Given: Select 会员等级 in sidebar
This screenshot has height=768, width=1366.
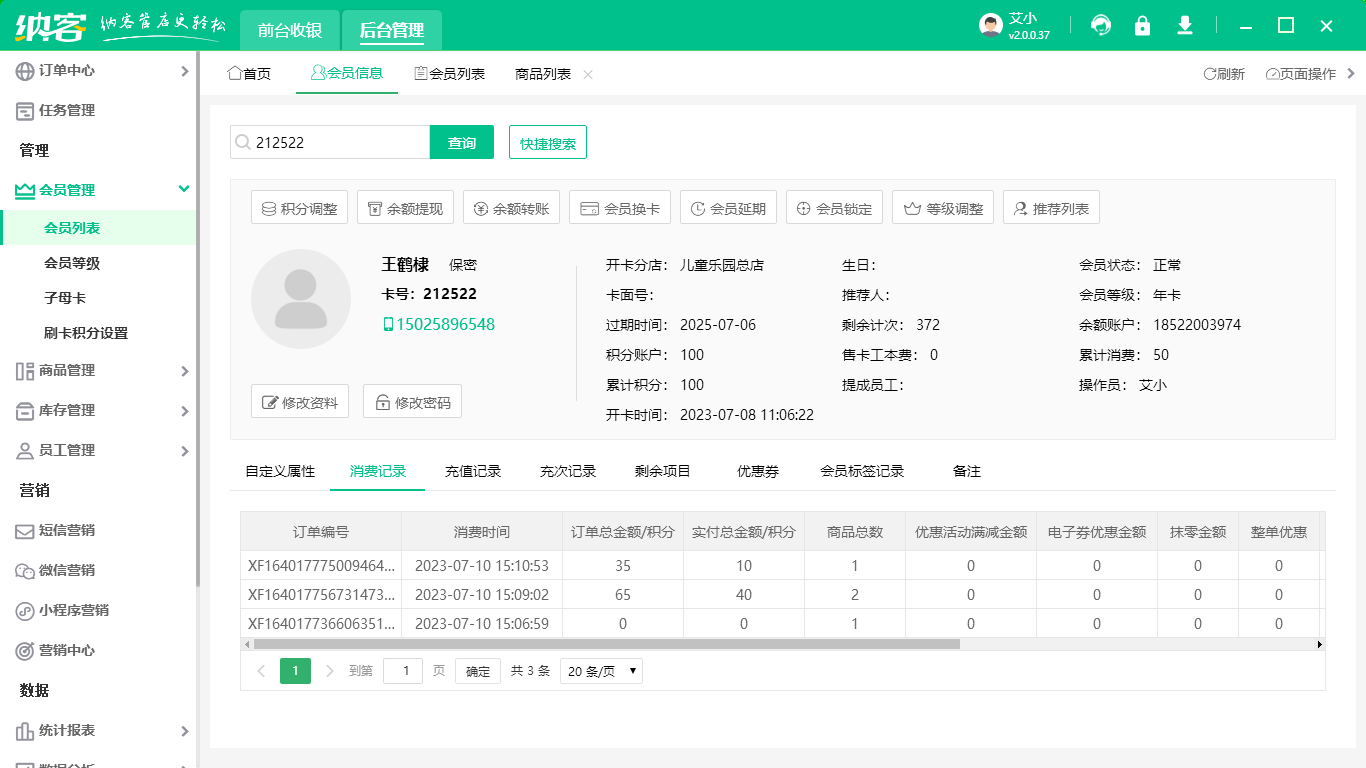Looking at the screenshot, I should click(72, 263).
